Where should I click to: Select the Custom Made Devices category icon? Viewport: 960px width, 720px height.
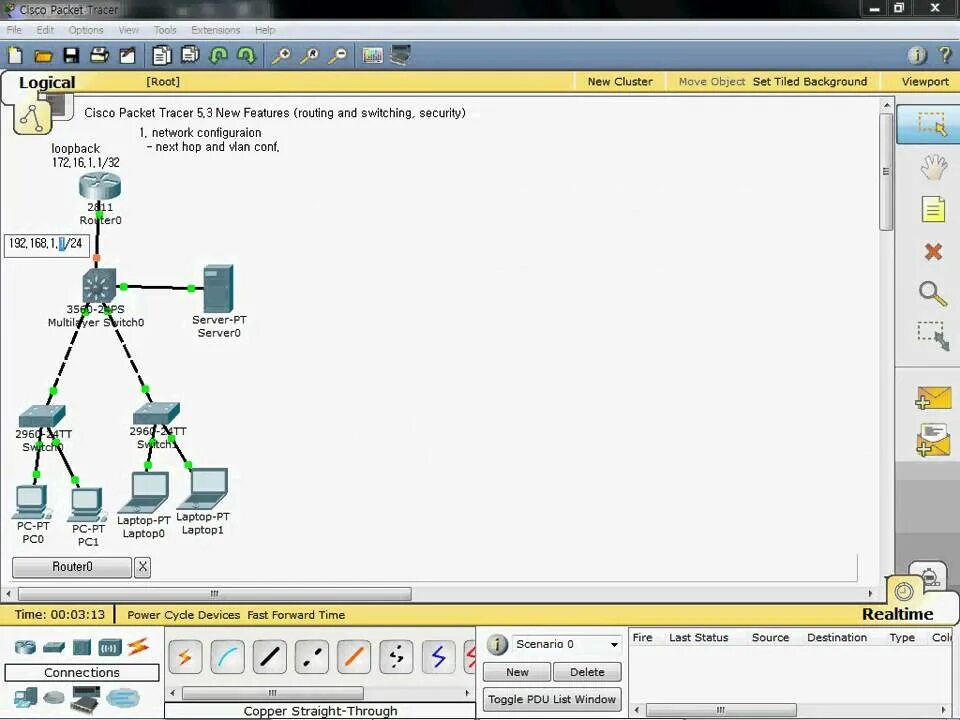coord(85,700)
